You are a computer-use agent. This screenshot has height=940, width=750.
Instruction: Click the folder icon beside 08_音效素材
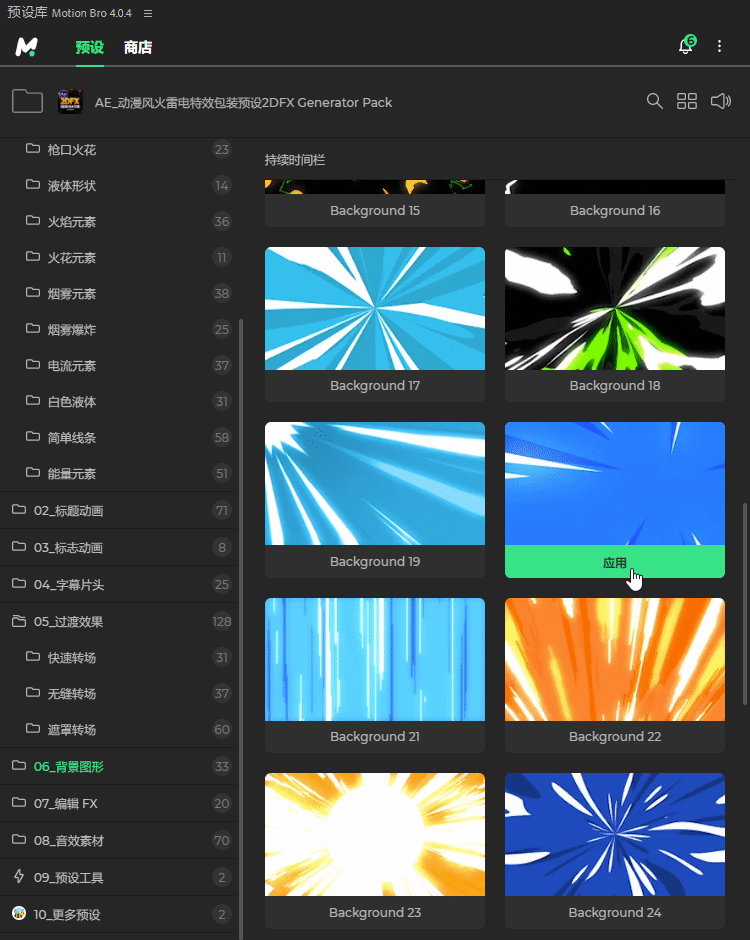point(19,839)
